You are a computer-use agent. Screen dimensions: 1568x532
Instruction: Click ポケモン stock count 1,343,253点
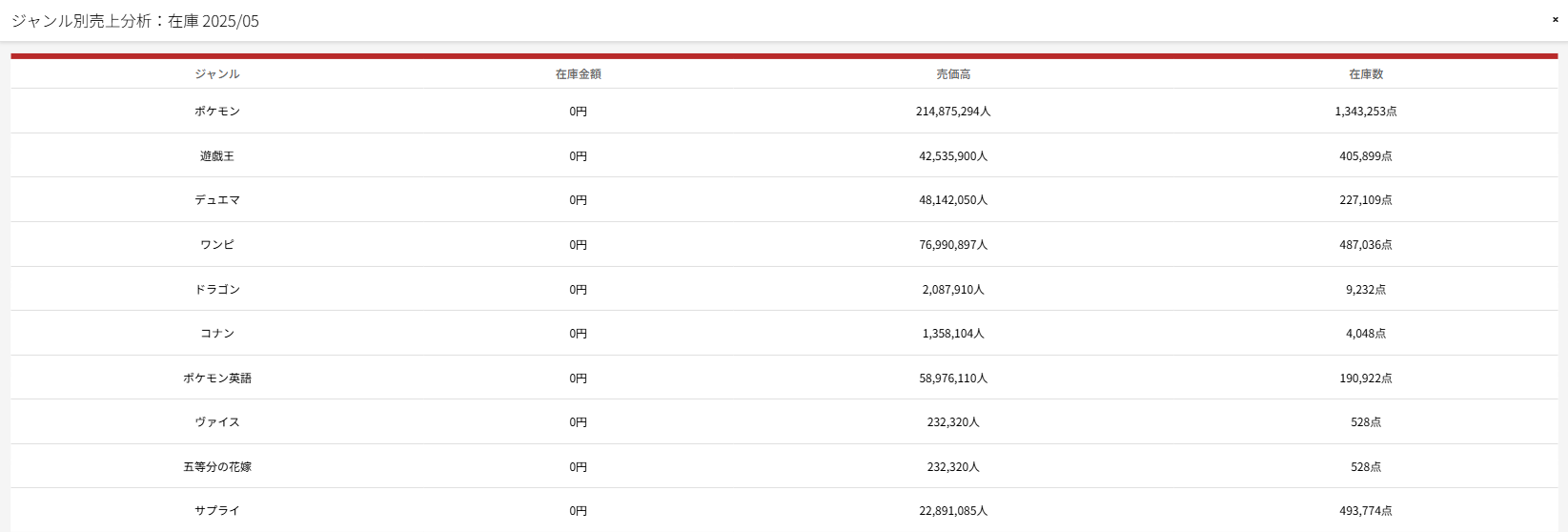point(1365,112)
